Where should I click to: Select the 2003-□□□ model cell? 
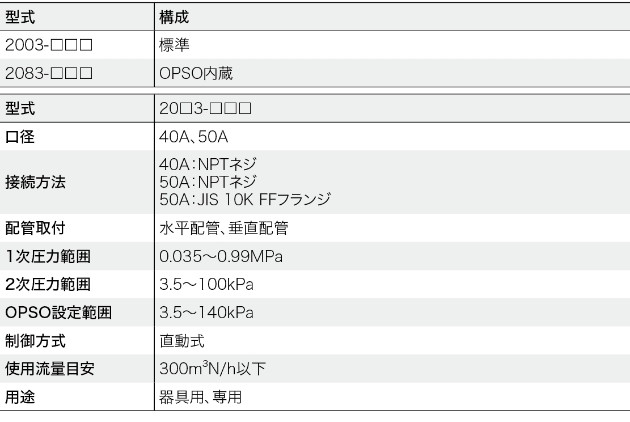49,46
